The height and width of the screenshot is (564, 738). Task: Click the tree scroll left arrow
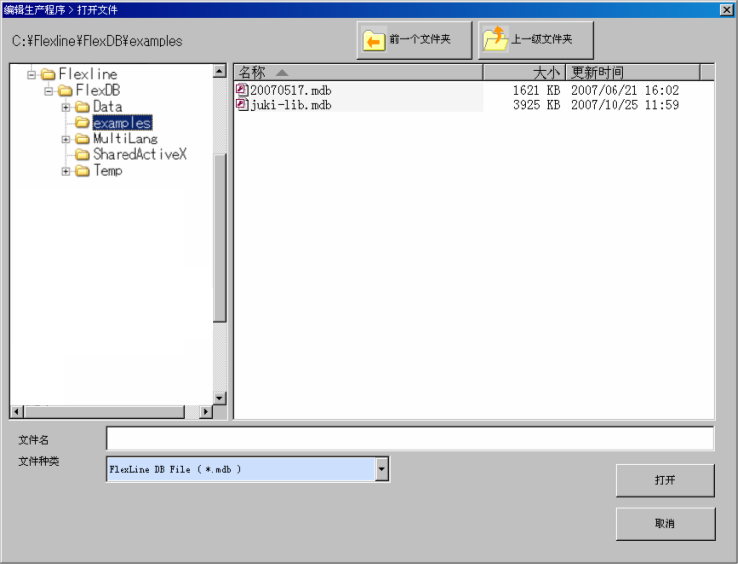click(16, 412)
